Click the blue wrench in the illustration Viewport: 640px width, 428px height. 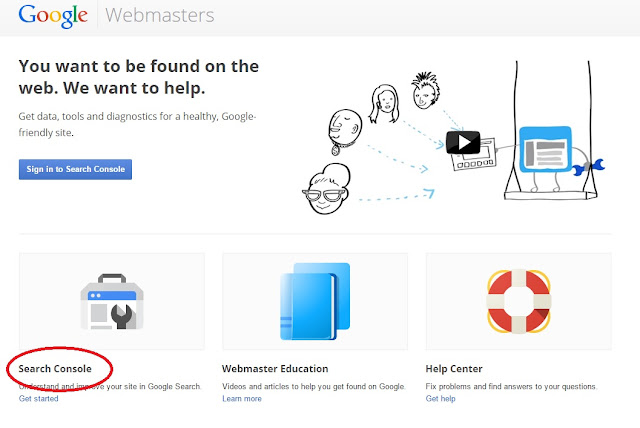tap(588, 167)
